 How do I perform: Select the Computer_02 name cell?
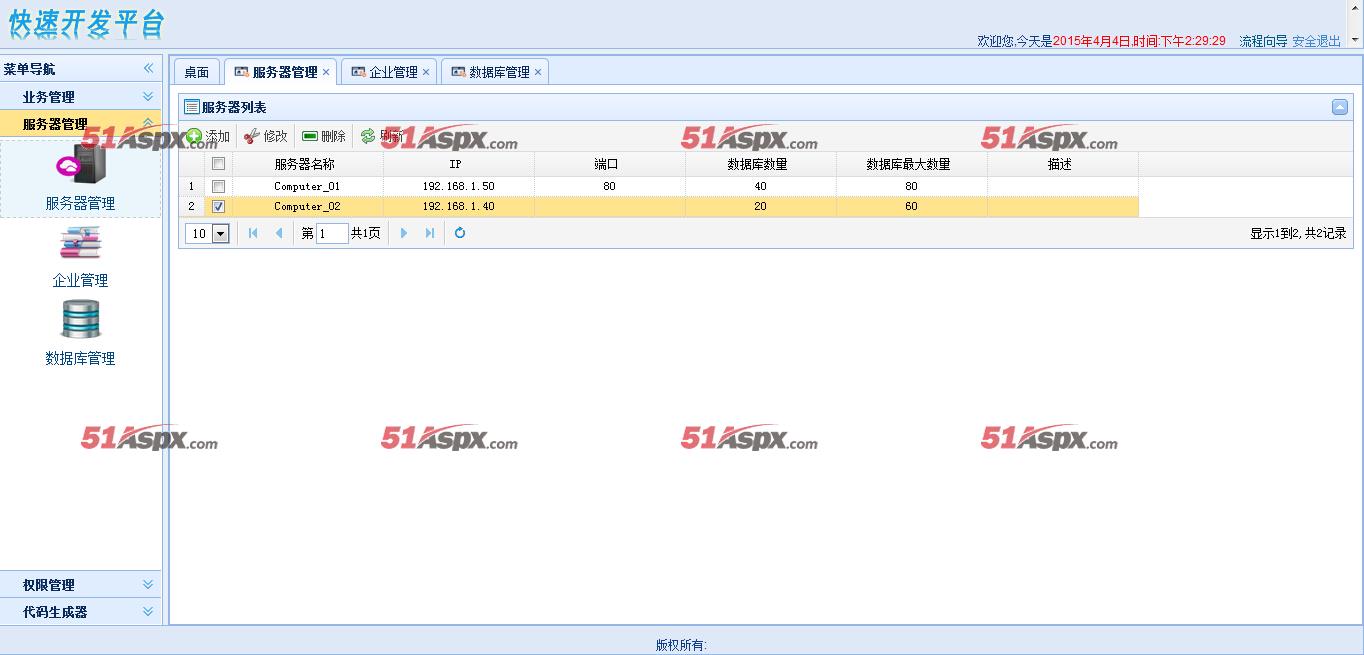(x=307, y=207)
